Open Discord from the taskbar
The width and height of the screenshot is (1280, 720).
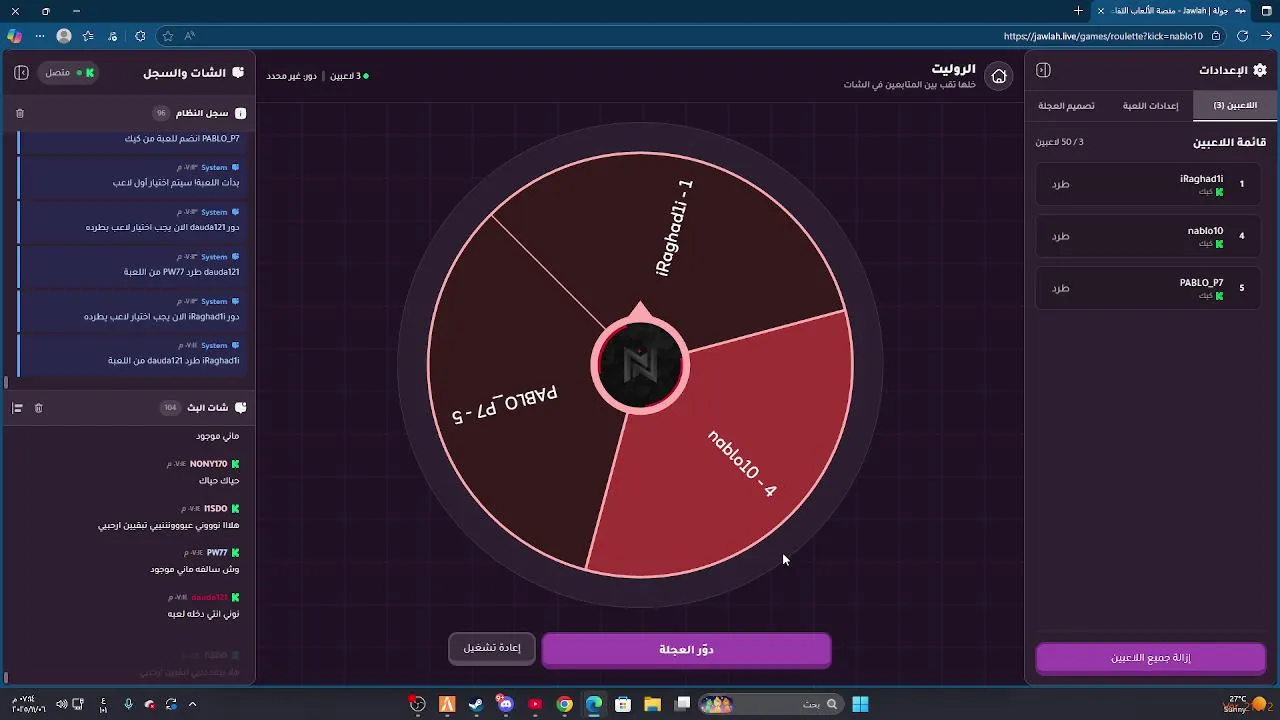click(x=505, y=705)
